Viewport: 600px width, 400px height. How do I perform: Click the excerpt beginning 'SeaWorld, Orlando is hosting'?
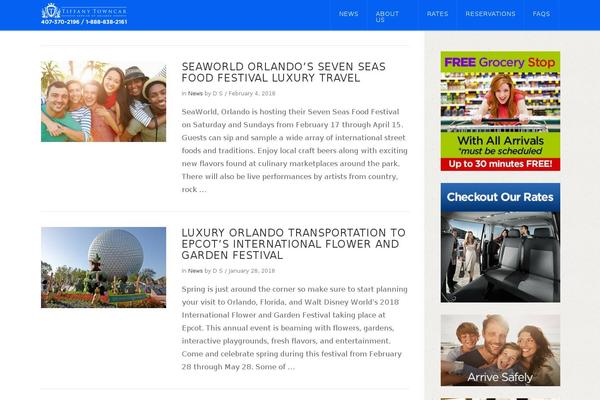pos(294,150)
